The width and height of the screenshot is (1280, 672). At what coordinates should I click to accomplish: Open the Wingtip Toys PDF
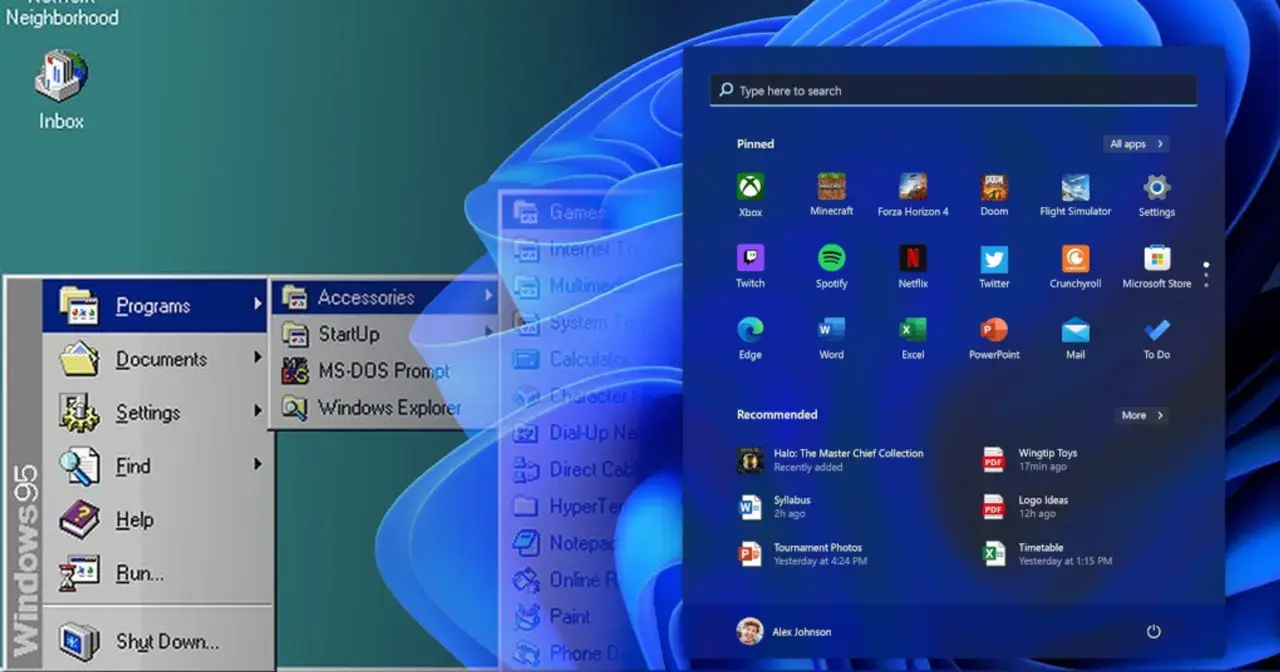(x=1030, y=460)
